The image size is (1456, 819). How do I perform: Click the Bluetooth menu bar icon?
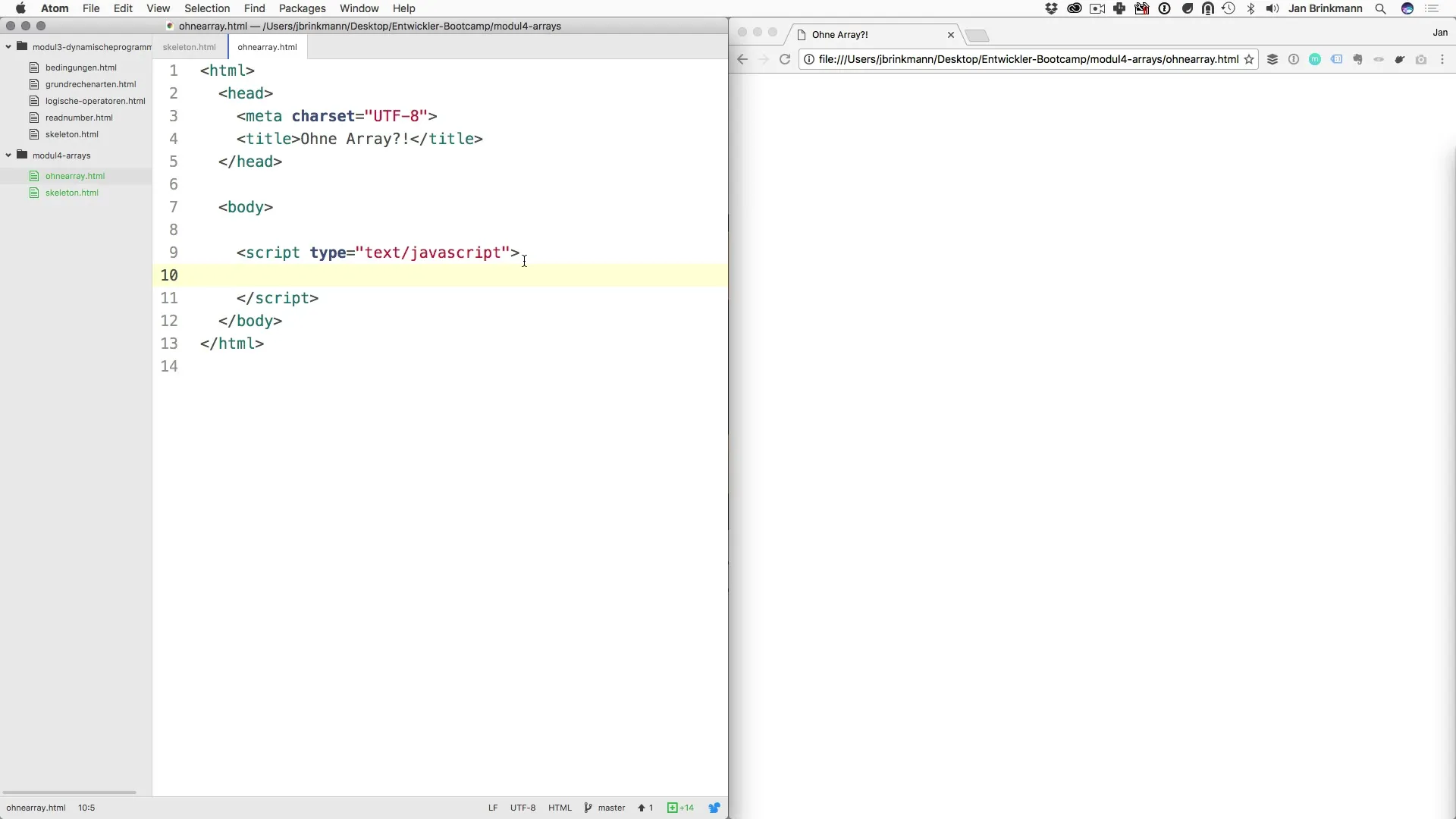(x=1251, y=8)
